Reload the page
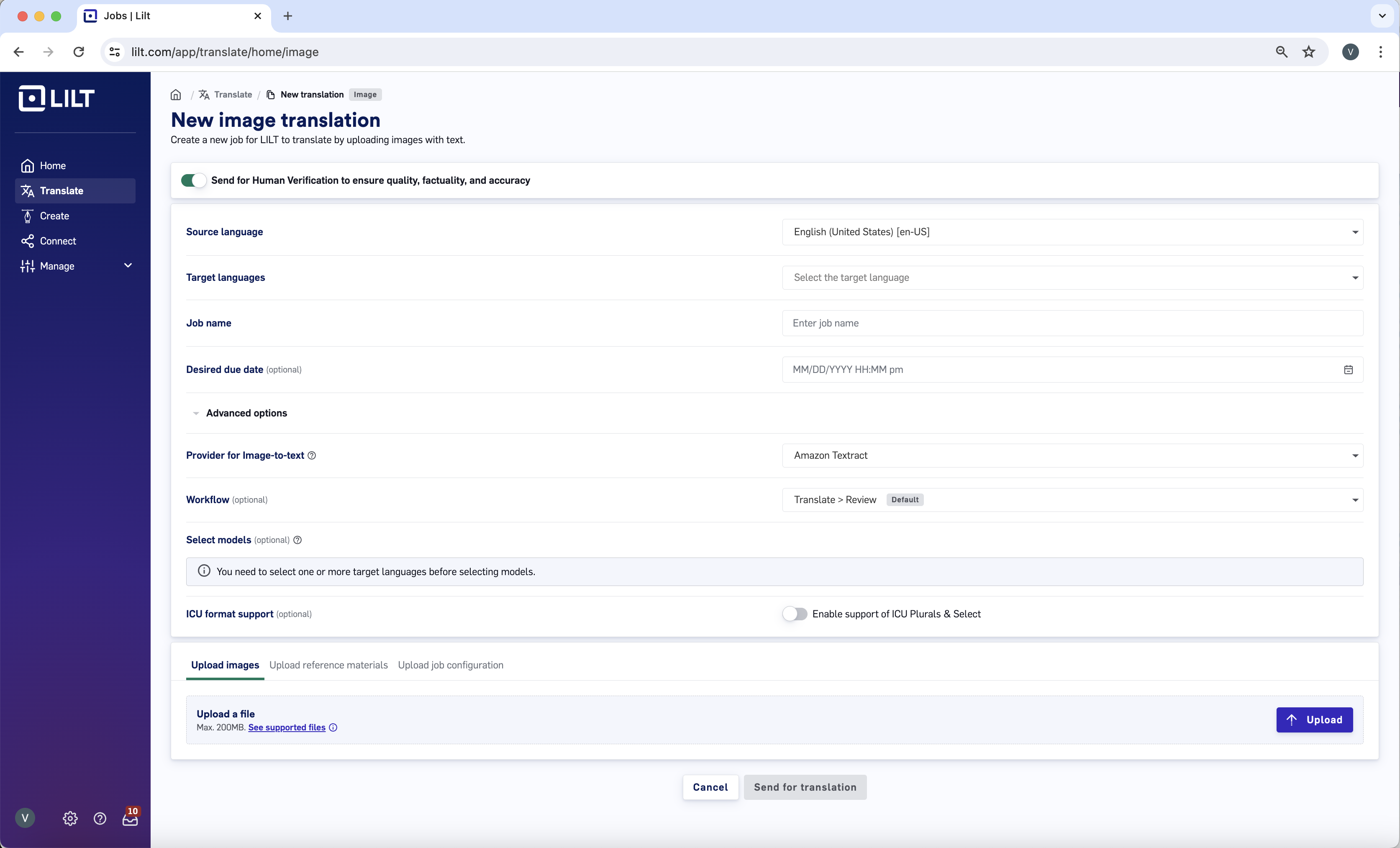This screenshot has width=1400, height=848. pos(79,52)
